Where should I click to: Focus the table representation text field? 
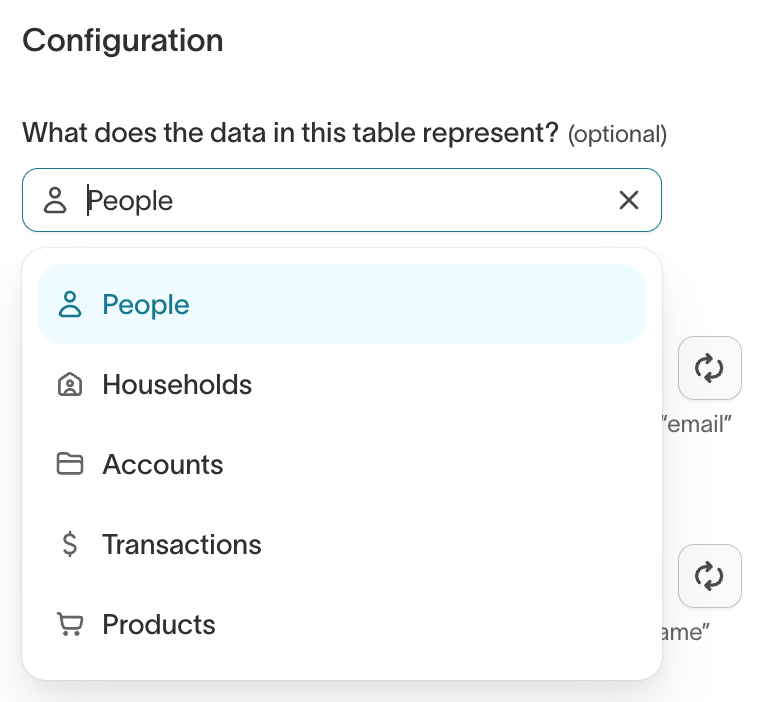point(340,201)
